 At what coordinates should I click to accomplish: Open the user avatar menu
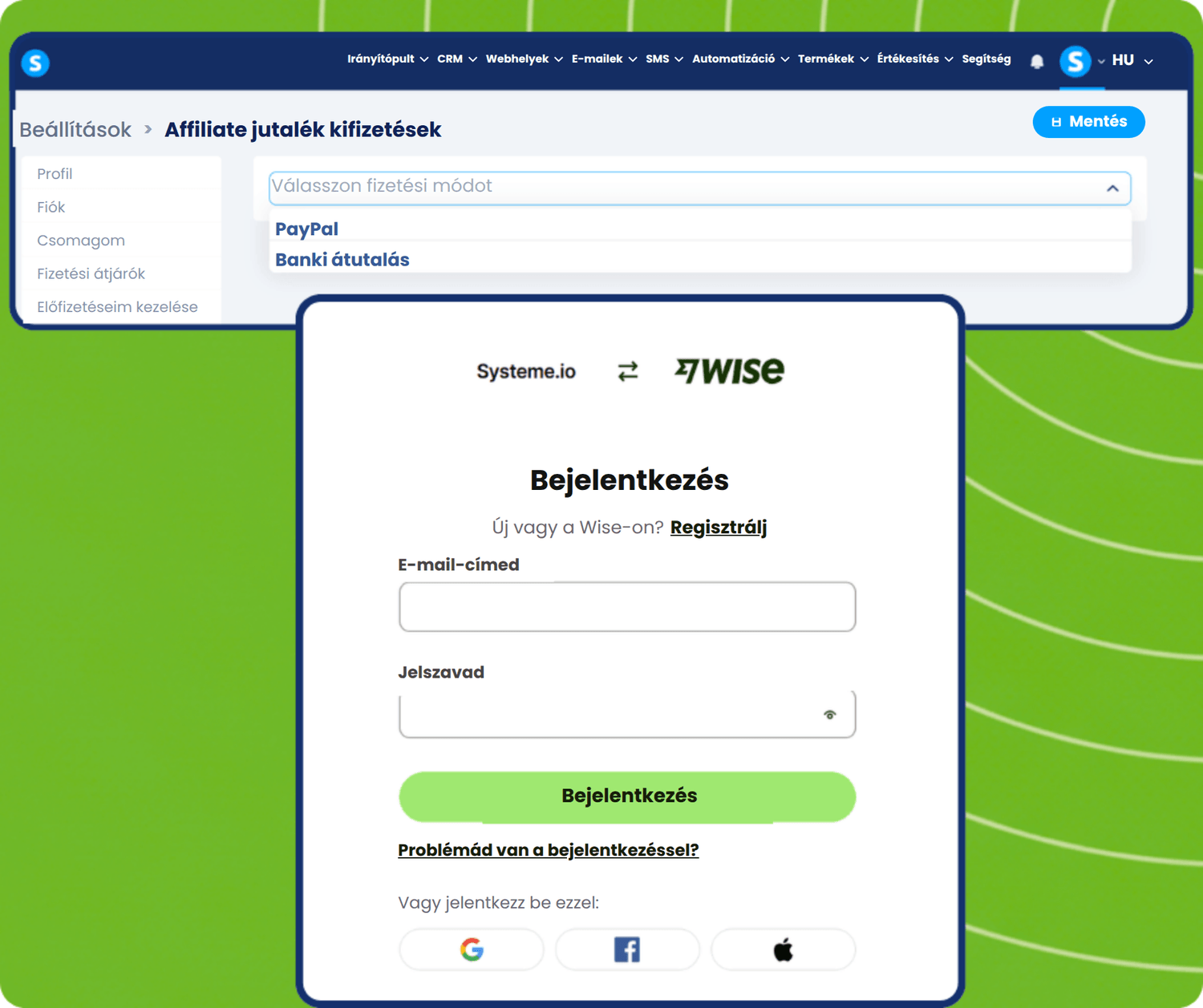click(x=1075, y=61)
